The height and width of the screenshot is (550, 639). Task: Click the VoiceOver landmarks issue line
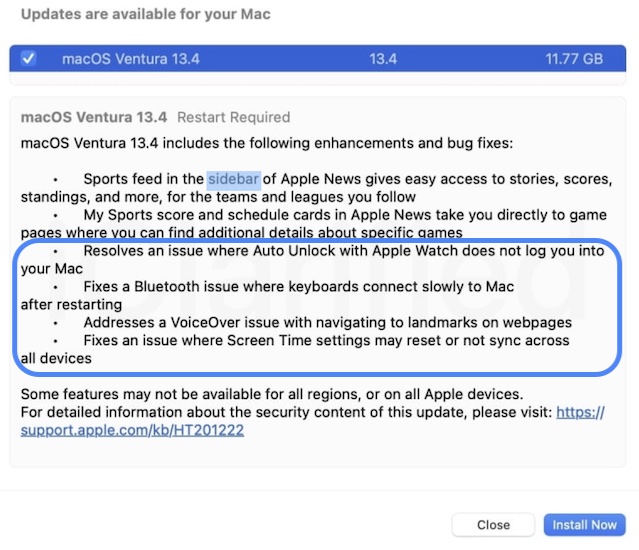328,323
